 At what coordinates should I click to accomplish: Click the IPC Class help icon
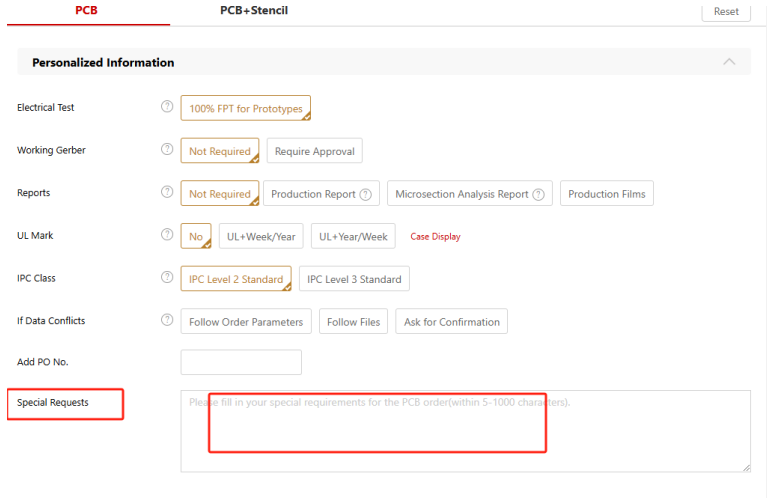pos(167,278)
